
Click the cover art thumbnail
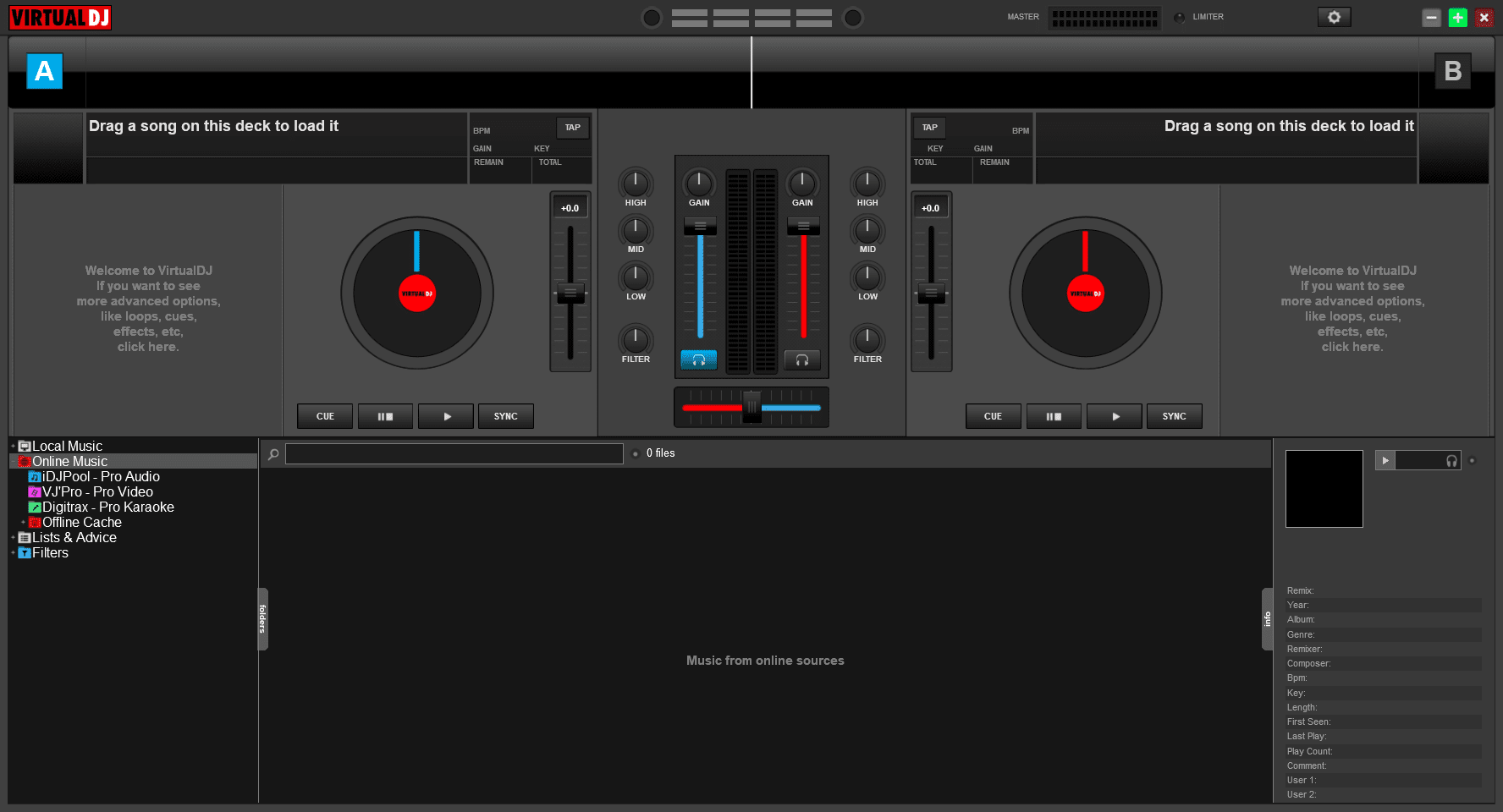point(1324,489)
